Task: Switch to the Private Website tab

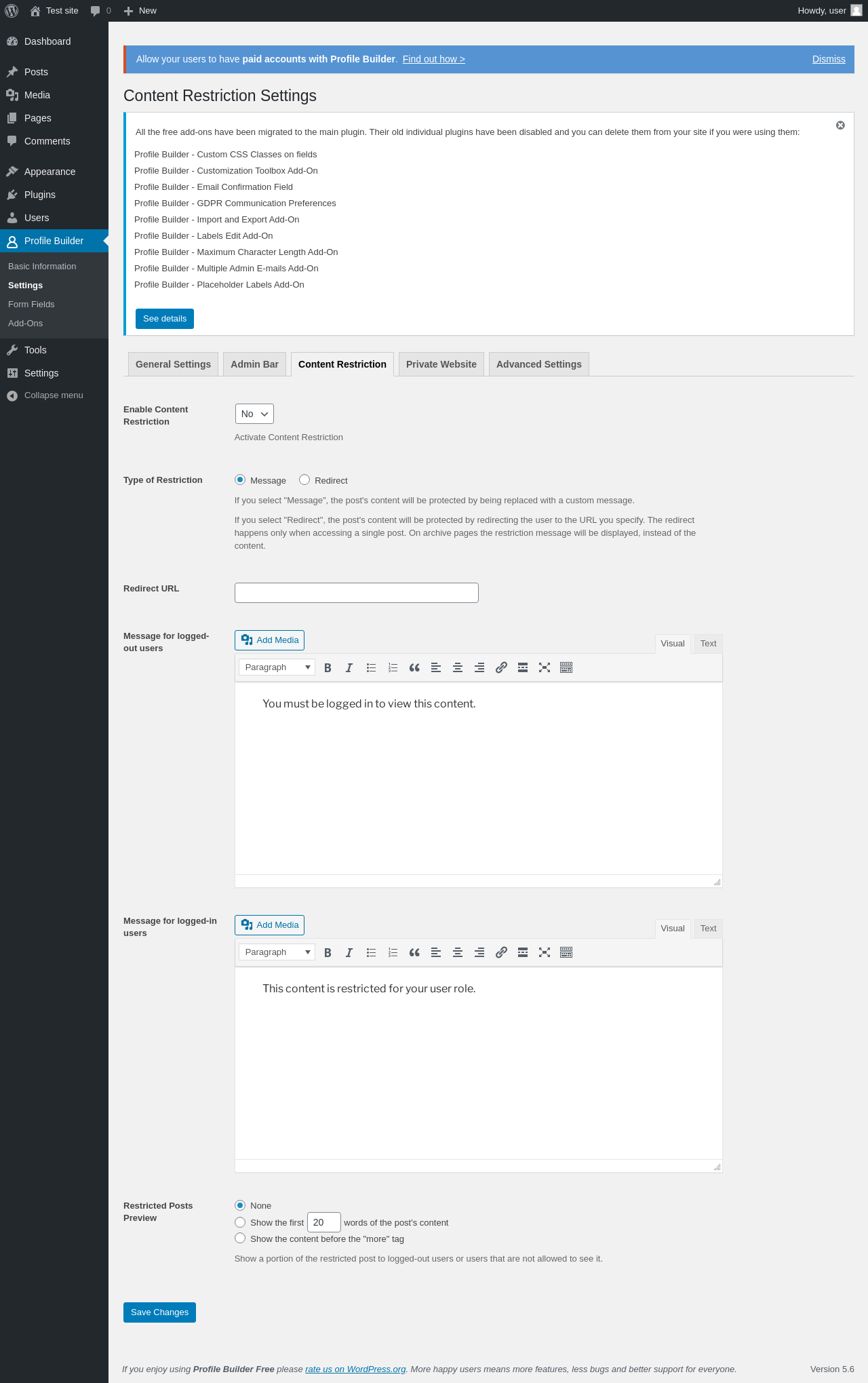Action: pos(441,364)
